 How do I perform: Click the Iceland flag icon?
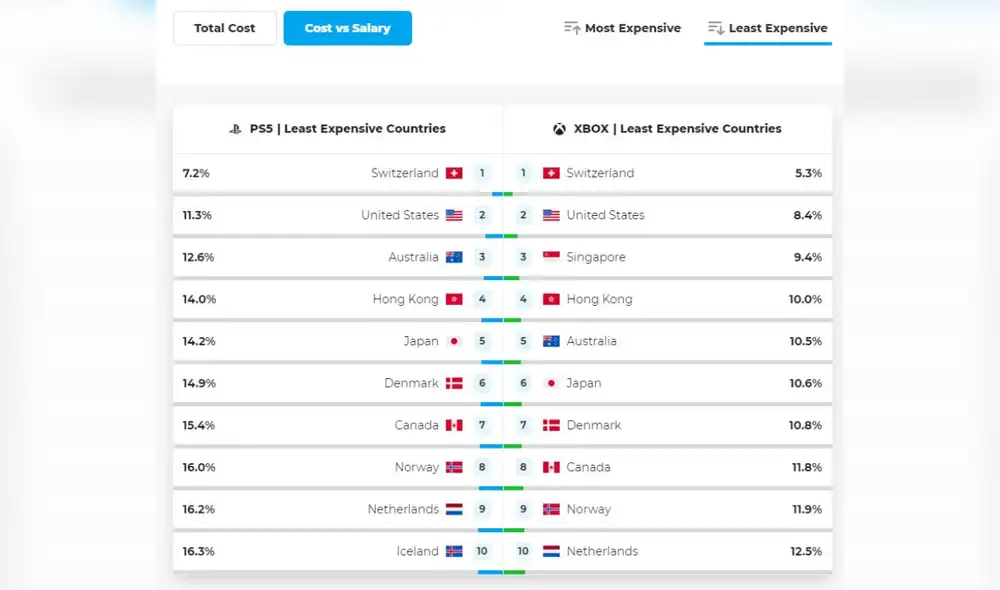point(454,551)
